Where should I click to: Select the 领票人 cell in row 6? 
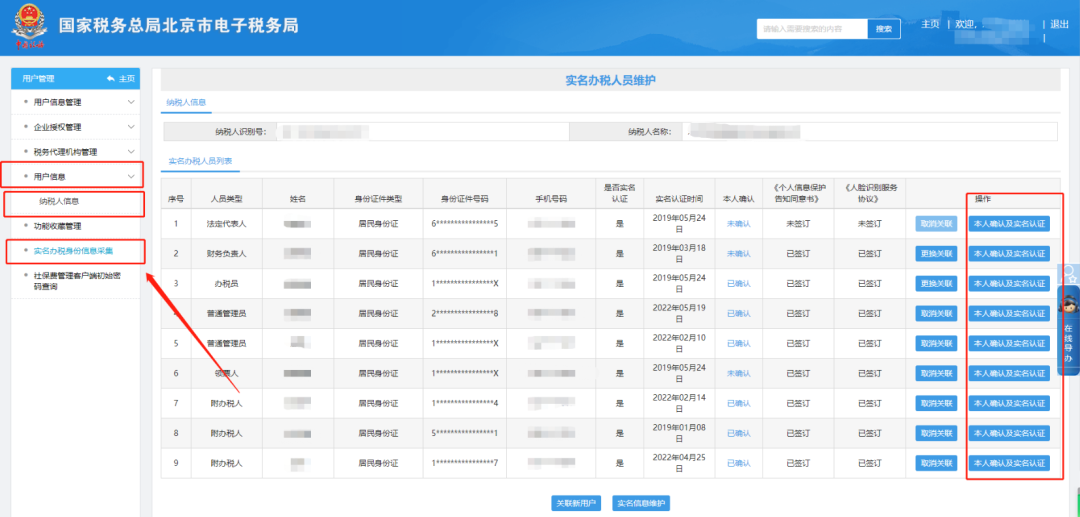(x=227, y=373)
